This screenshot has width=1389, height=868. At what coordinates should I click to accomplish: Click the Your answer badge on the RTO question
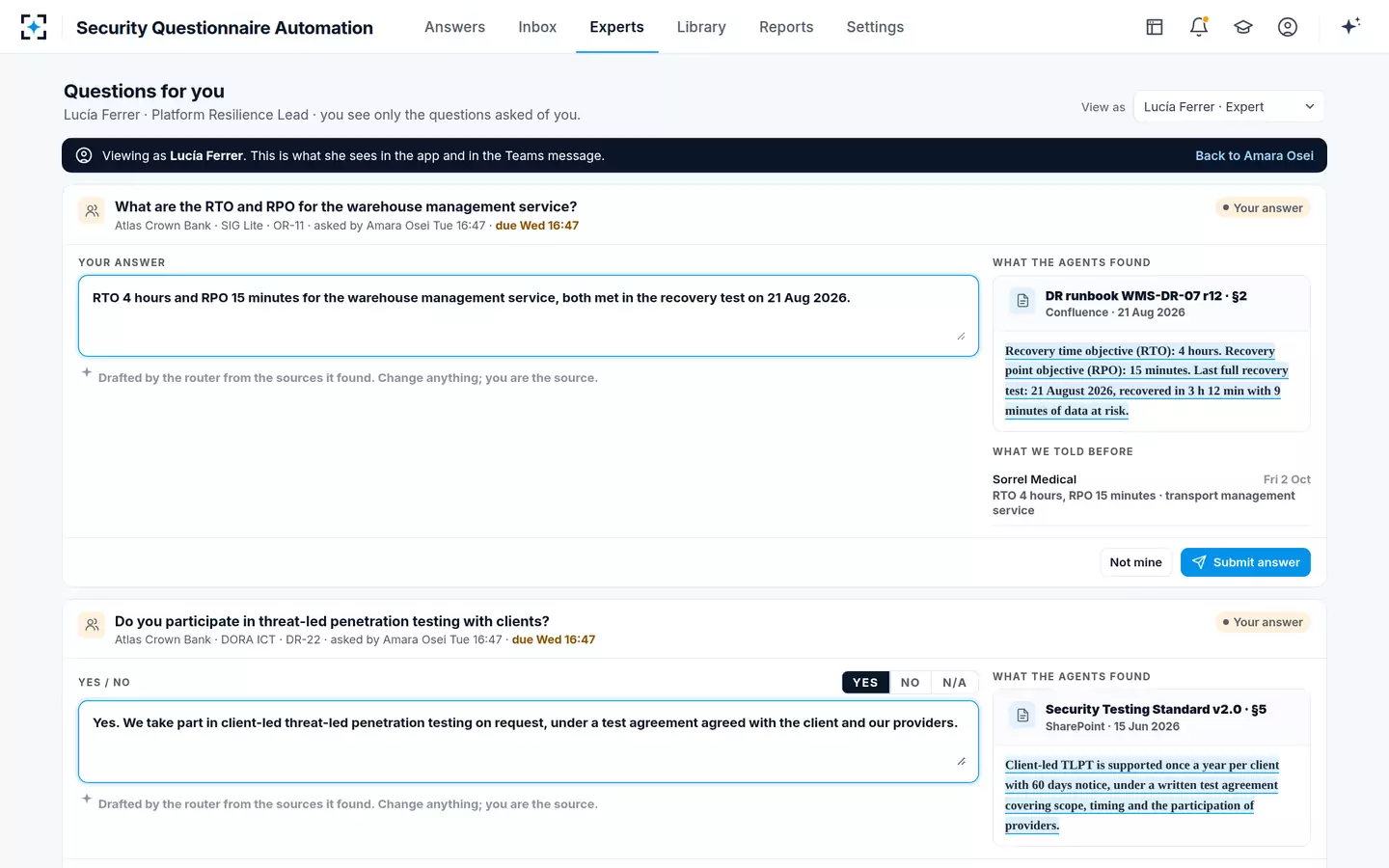pyautogui.click(x=1263, y=208)
